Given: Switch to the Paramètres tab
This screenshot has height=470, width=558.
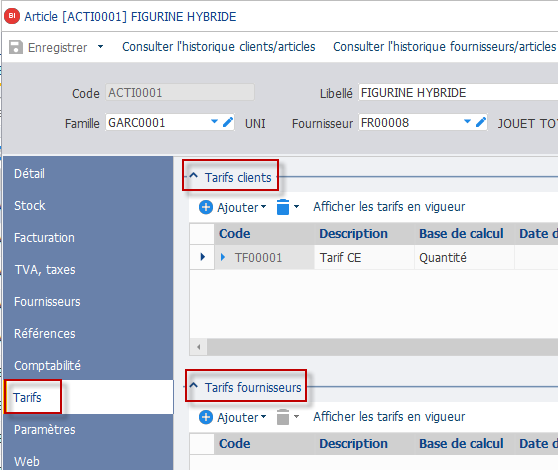Looking at the screenshot, I should point(88,430).
